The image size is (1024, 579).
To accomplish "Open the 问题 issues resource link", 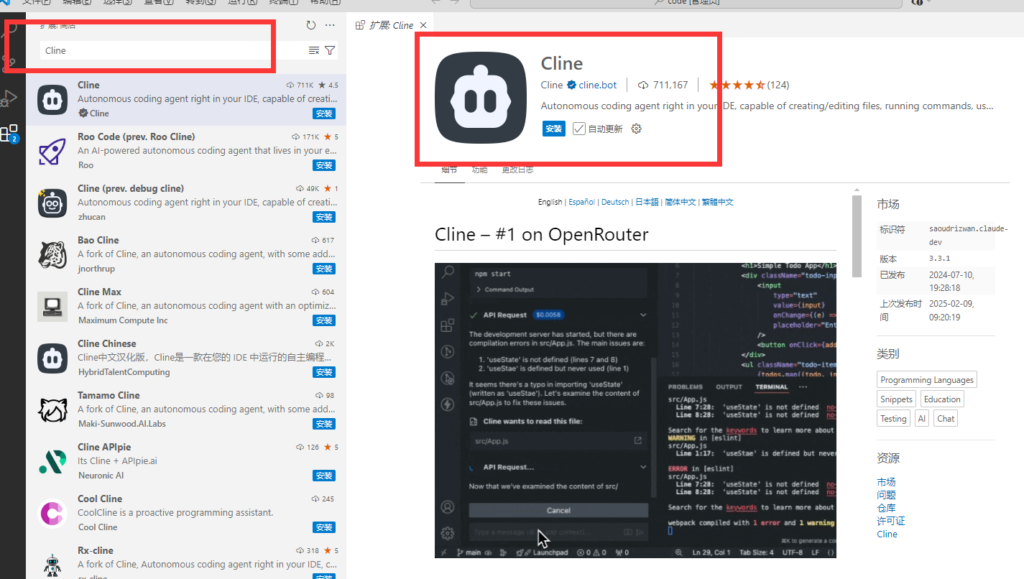I will 886,495.
